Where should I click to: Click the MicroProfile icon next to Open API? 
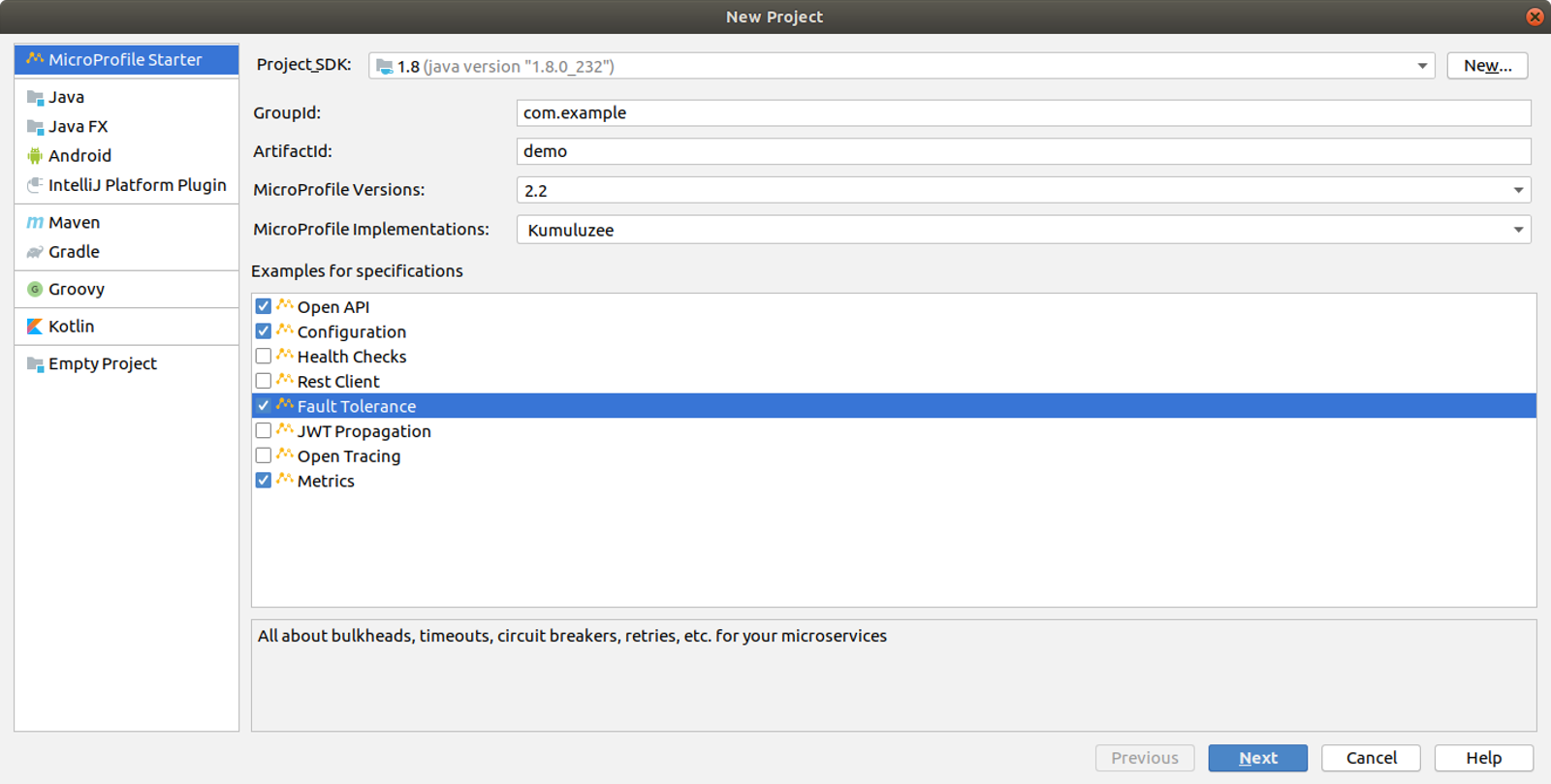(285, 306)
